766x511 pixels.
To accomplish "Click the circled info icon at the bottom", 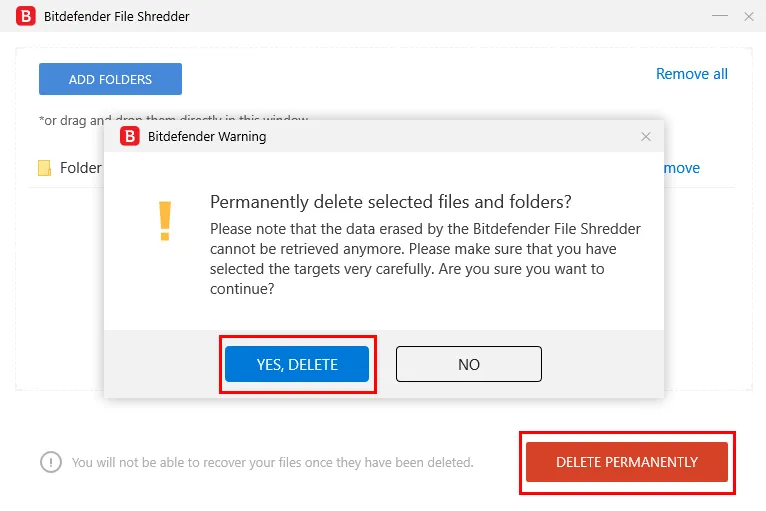I will pos(51,462).
